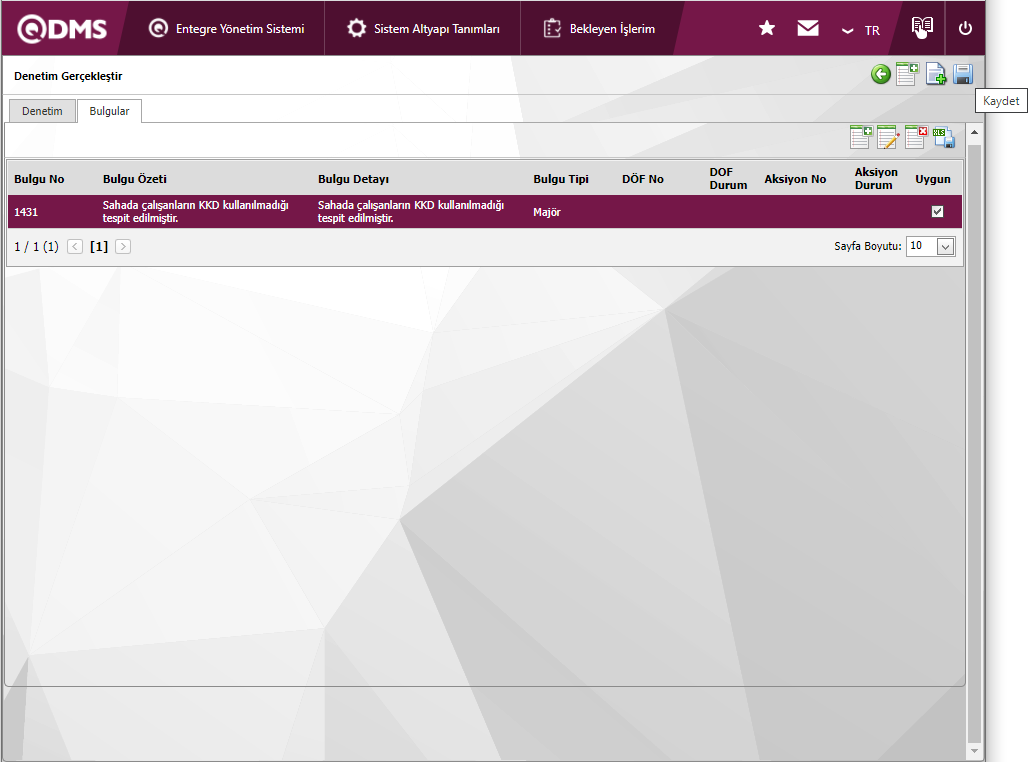Expand the TR language selector
Screen dimensions: 1030x762
[861, 30]
